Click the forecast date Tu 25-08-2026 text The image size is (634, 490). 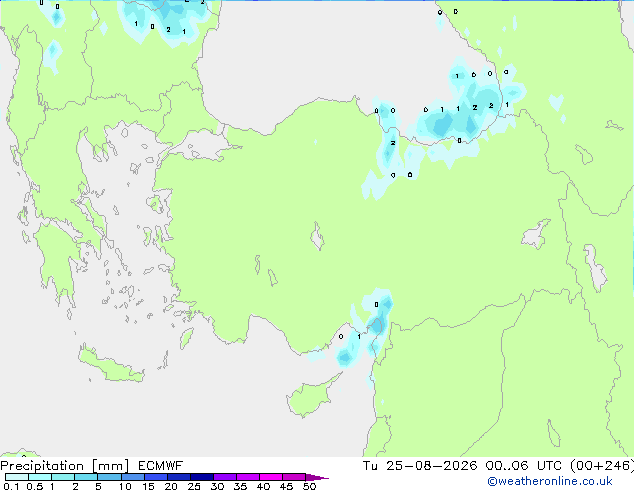click(x=419, y=466)
